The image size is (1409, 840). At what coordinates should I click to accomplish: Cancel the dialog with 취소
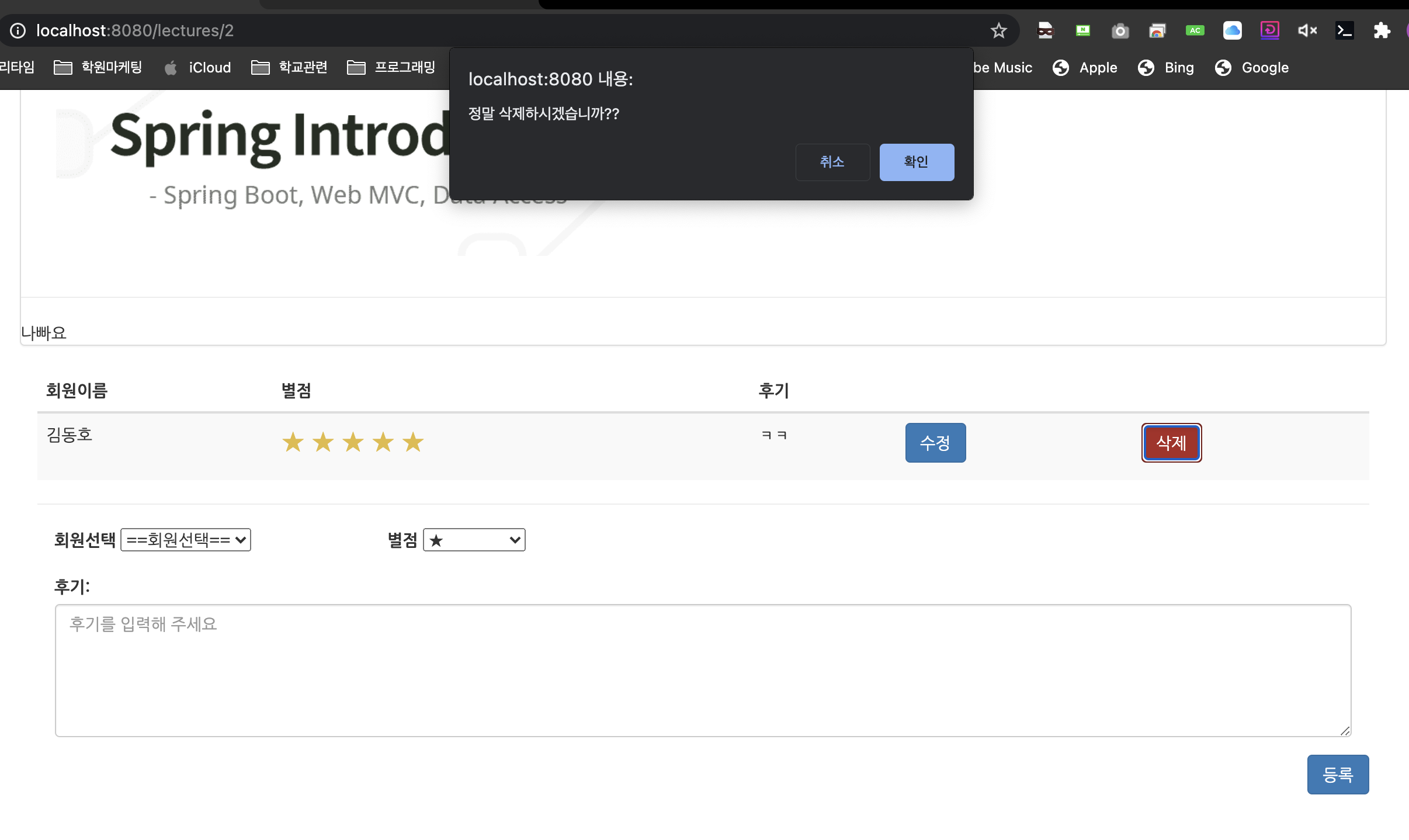(832, 162)
